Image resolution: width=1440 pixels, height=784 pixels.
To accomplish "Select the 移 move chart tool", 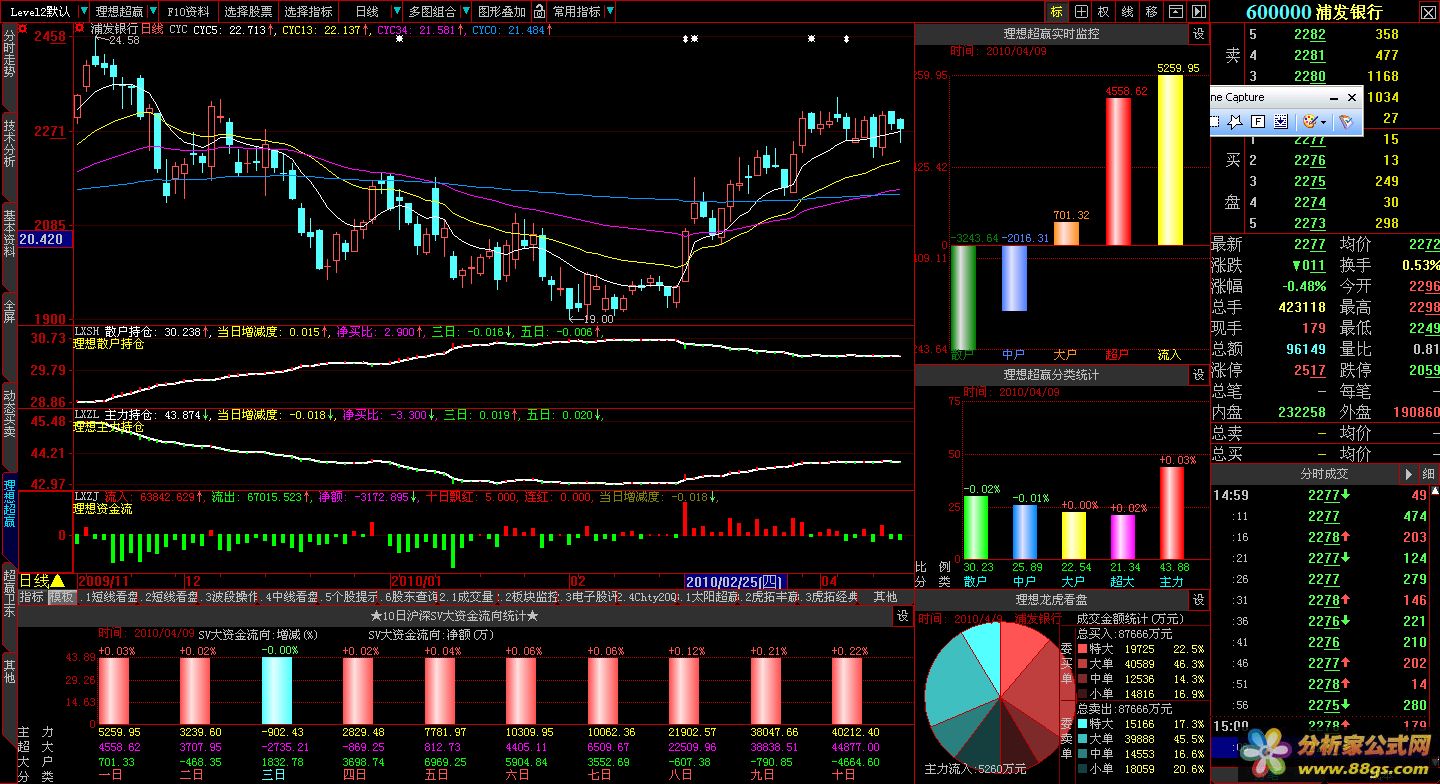I will coord(1151,12).
